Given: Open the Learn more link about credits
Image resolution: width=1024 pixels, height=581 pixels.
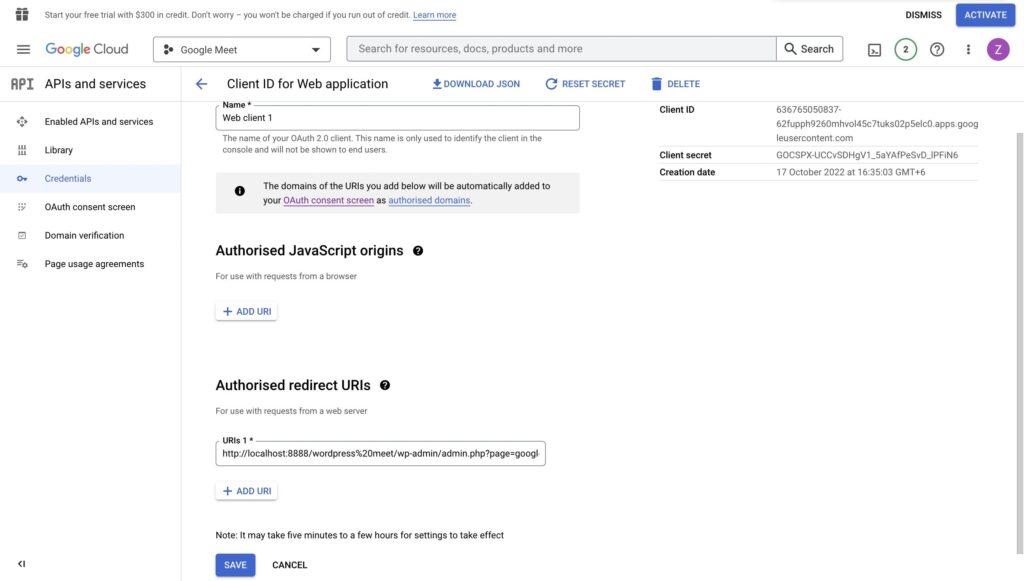Looking at the screenshot, I should [x=435, y=14].
